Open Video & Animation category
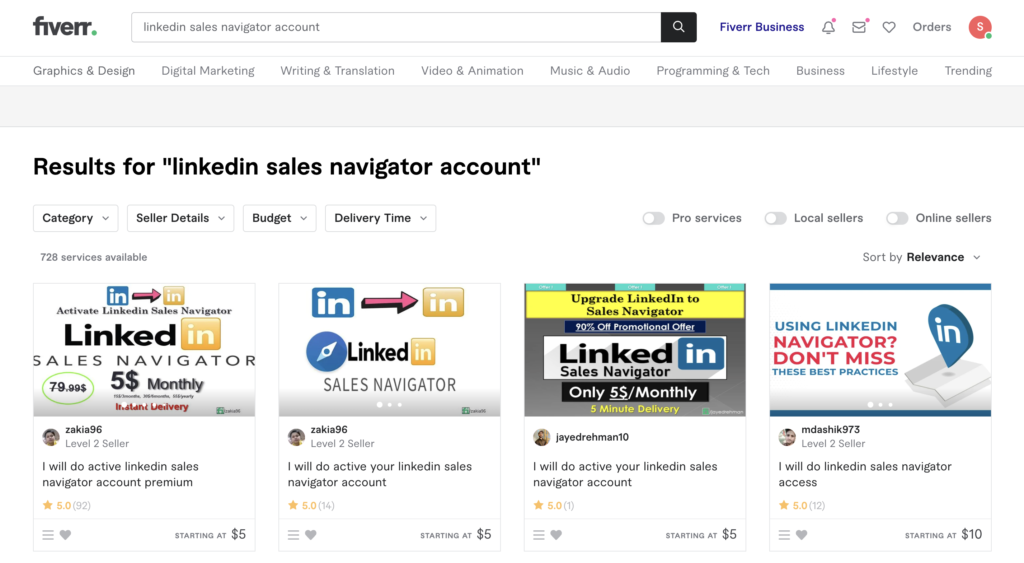Screen dimensions: 1024x563 [x=472, y=71]
